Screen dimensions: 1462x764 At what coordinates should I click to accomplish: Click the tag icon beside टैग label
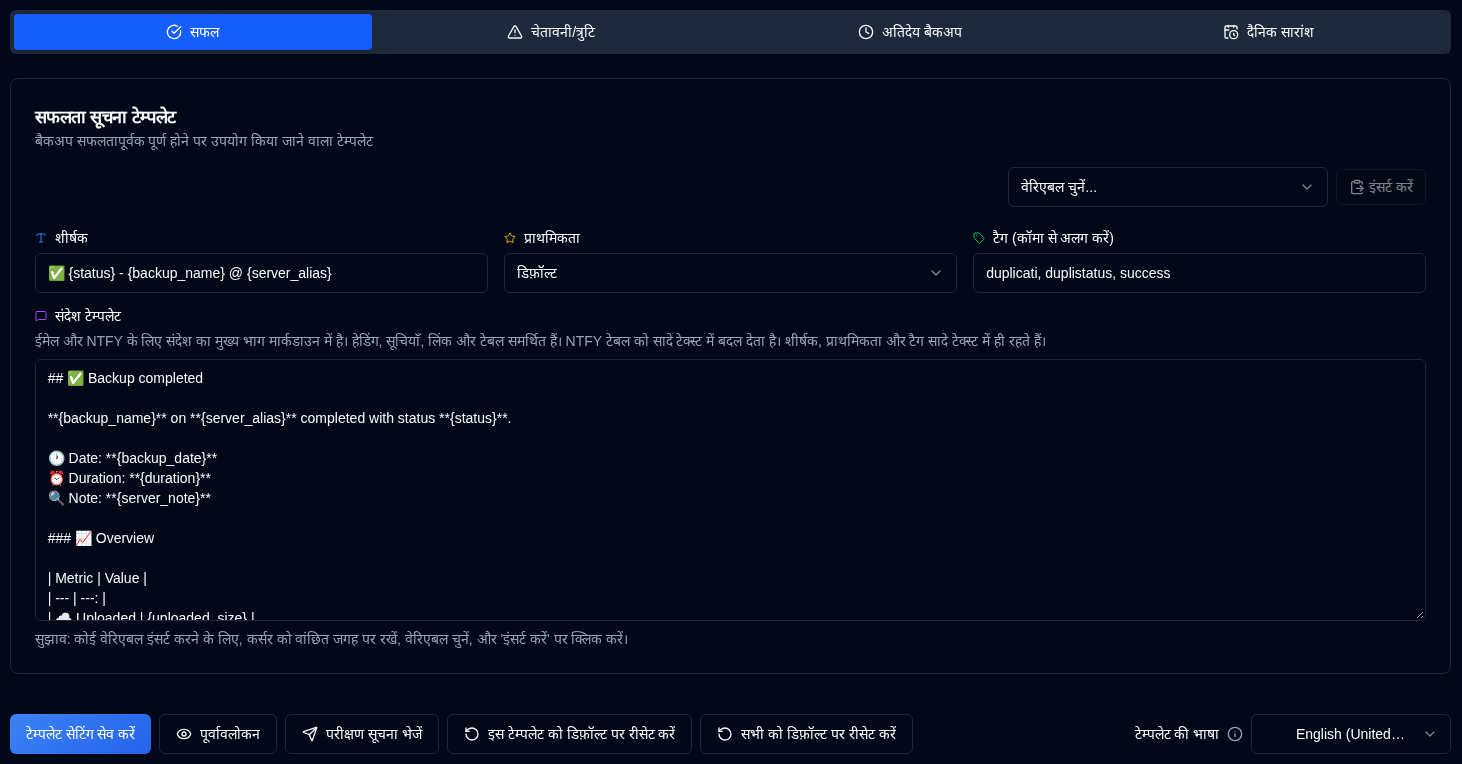(979, 238)
